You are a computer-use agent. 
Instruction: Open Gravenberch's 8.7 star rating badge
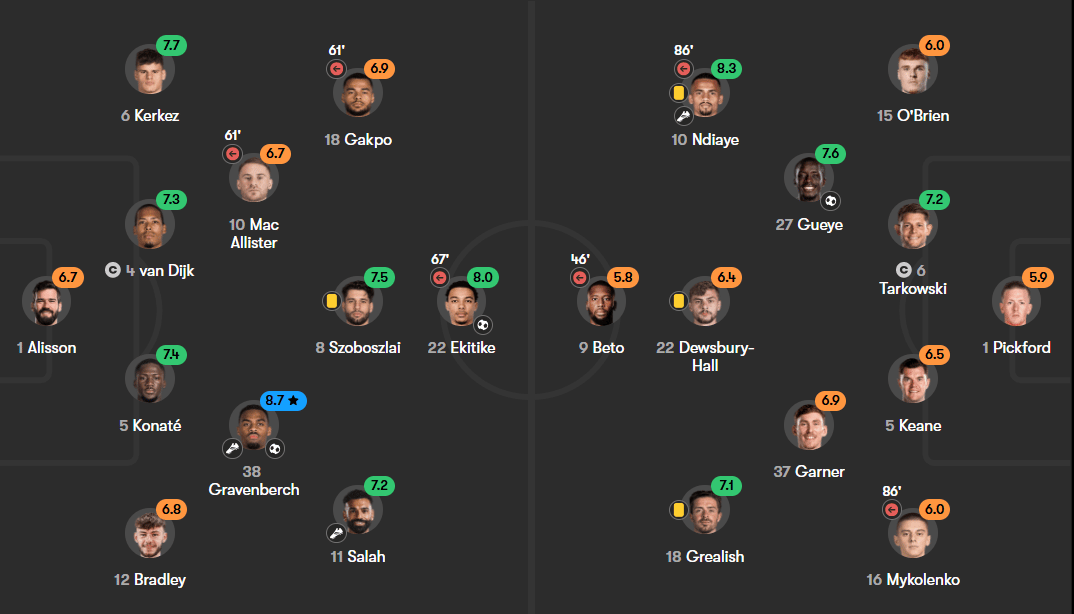(x=283, y=400)
